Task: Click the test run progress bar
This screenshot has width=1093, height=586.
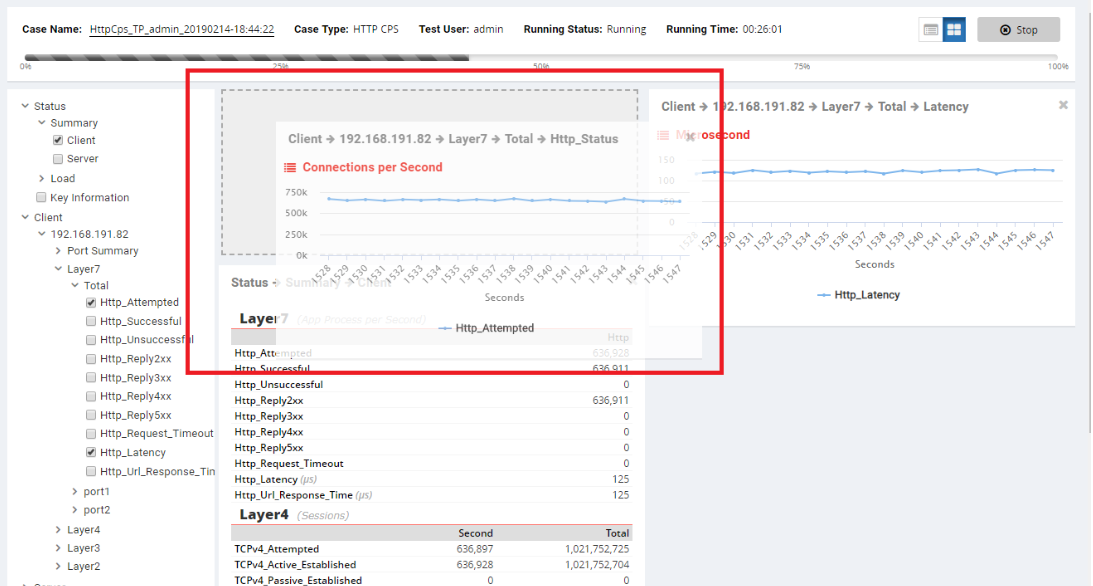Action: tap(541, 58)
